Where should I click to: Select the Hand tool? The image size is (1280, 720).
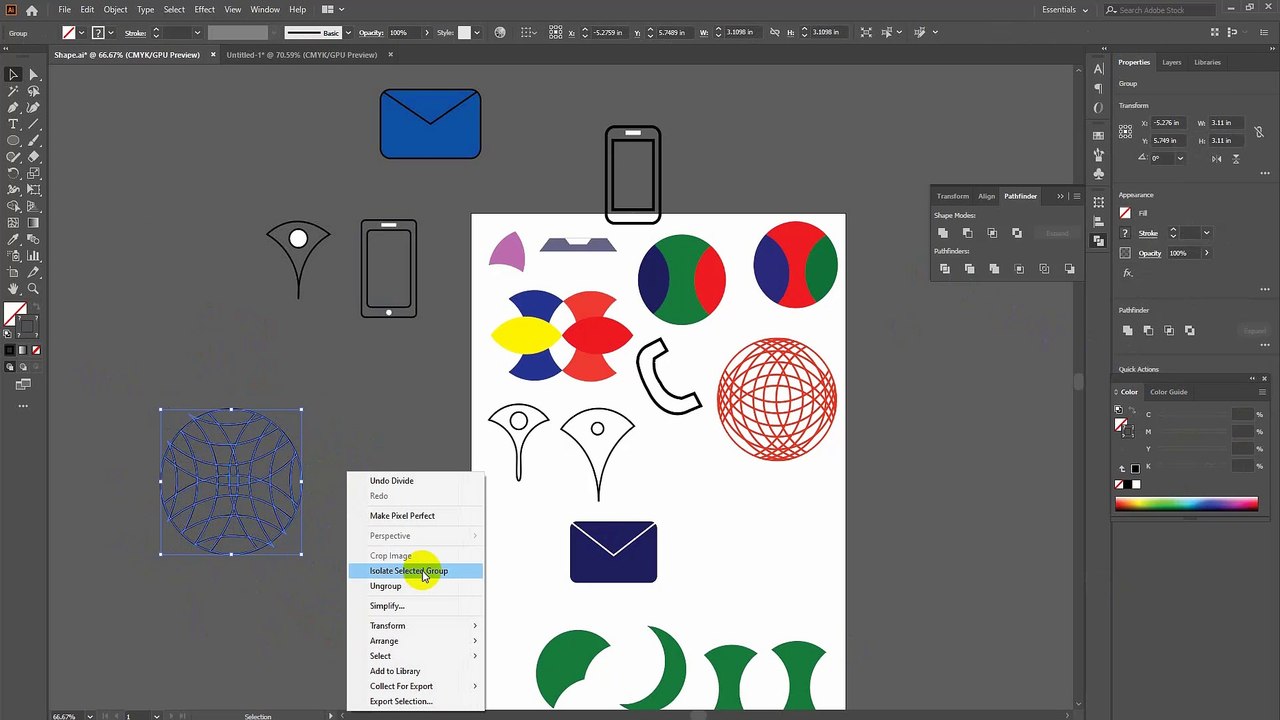13,288
